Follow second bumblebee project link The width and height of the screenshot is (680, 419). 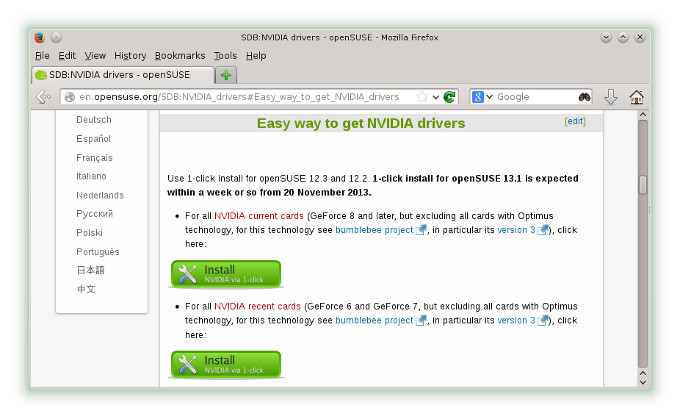pyautogui.click(x=374, y=321)
